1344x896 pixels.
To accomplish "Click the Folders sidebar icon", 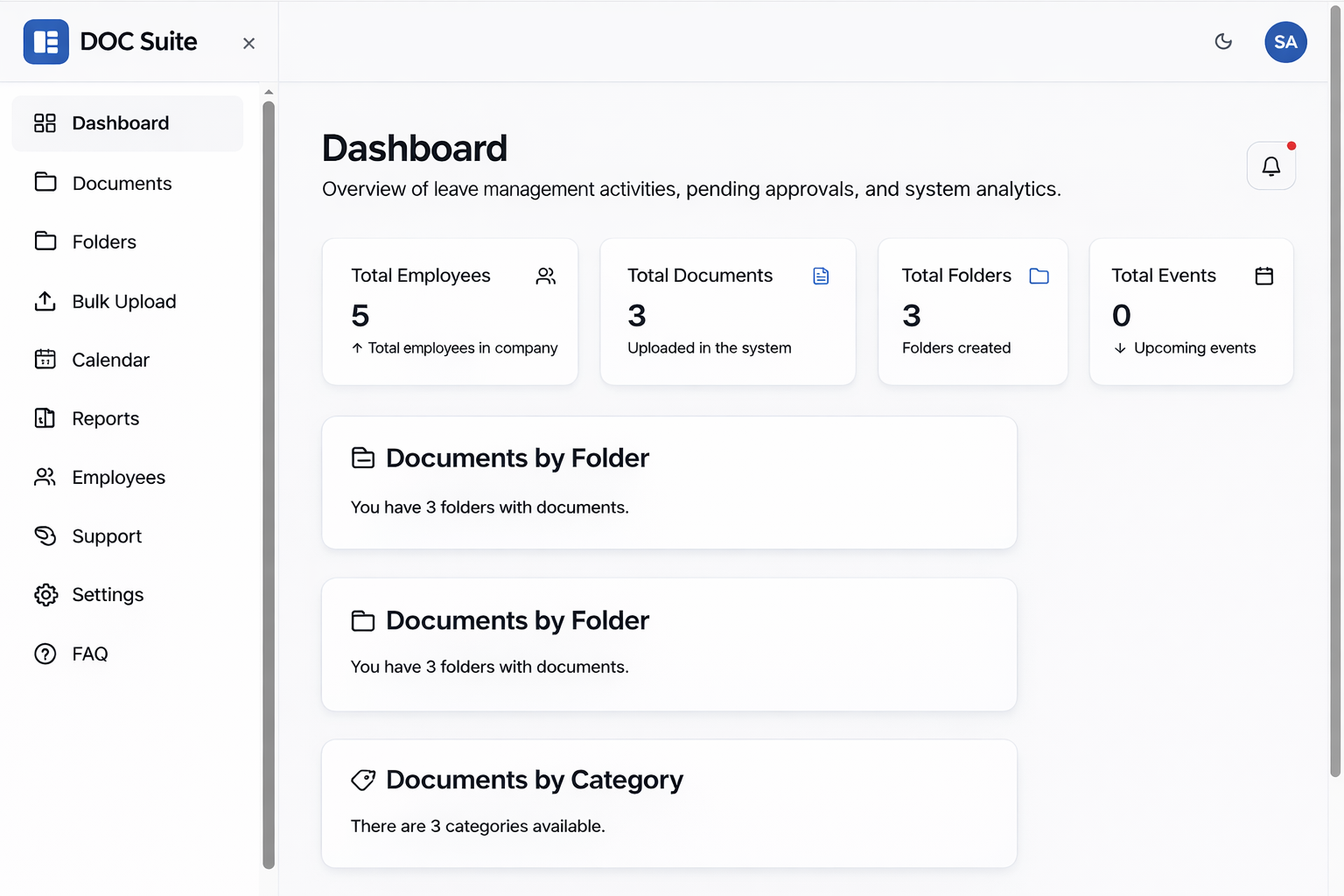I will 45,241.
